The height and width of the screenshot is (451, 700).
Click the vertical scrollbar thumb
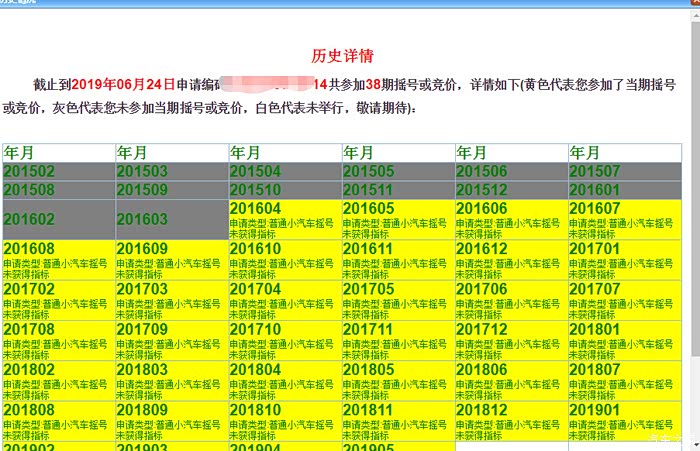(x=696, y=188)
